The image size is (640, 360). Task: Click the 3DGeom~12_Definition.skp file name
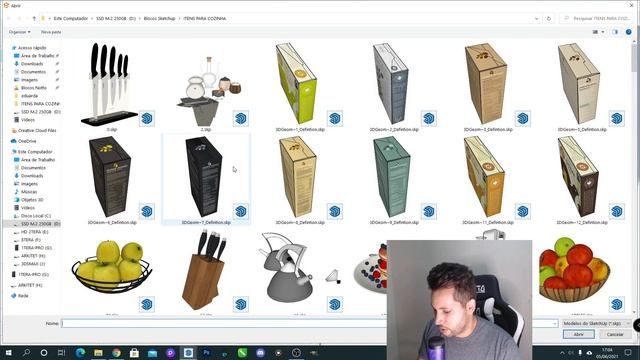(x=582, y=222)
